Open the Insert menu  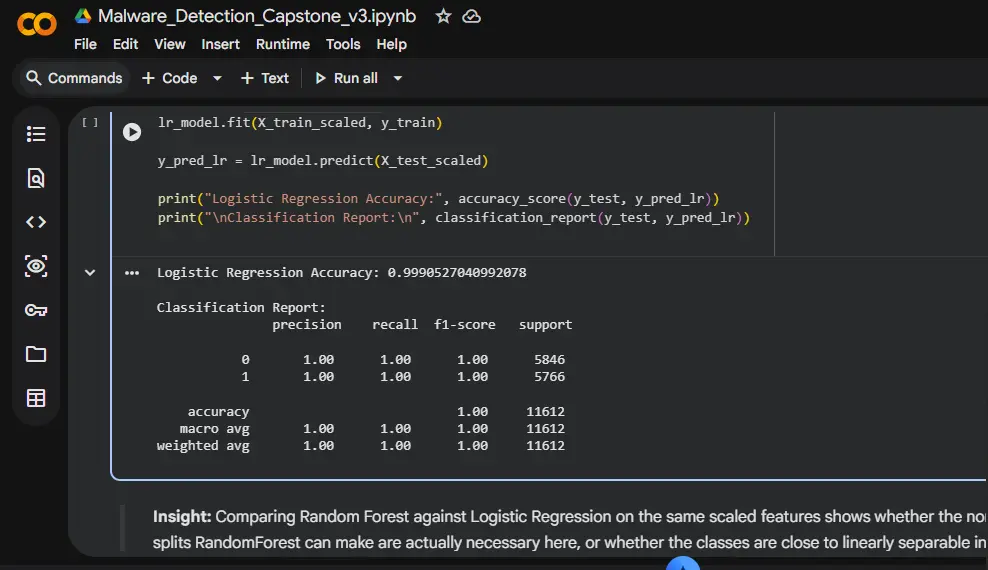[221, 44]
